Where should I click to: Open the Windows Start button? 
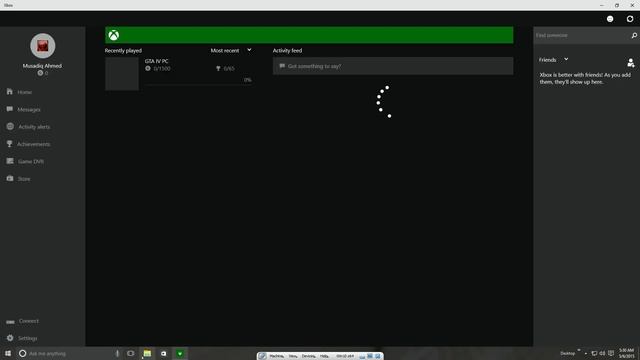[8, 353]
